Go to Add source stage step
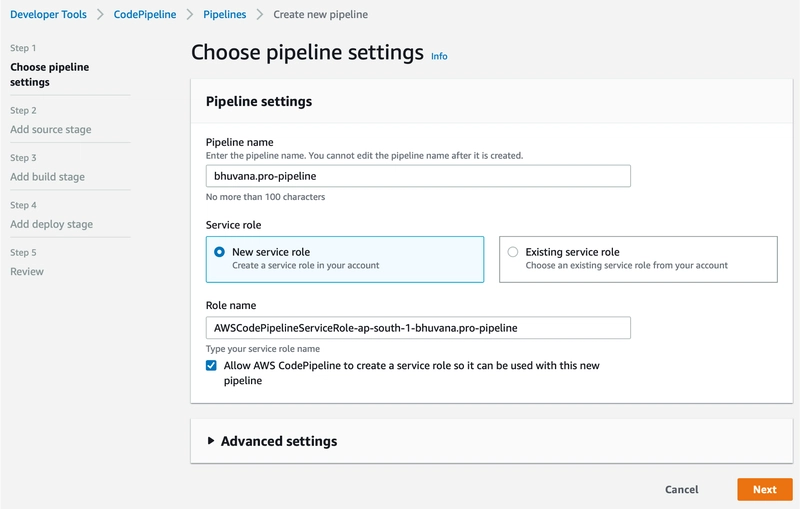800x509 pixels. point(50,129)
